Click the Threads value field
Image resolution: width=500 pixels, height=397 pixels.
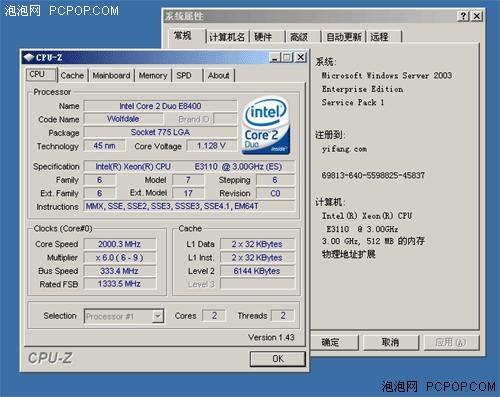(283, 316)
